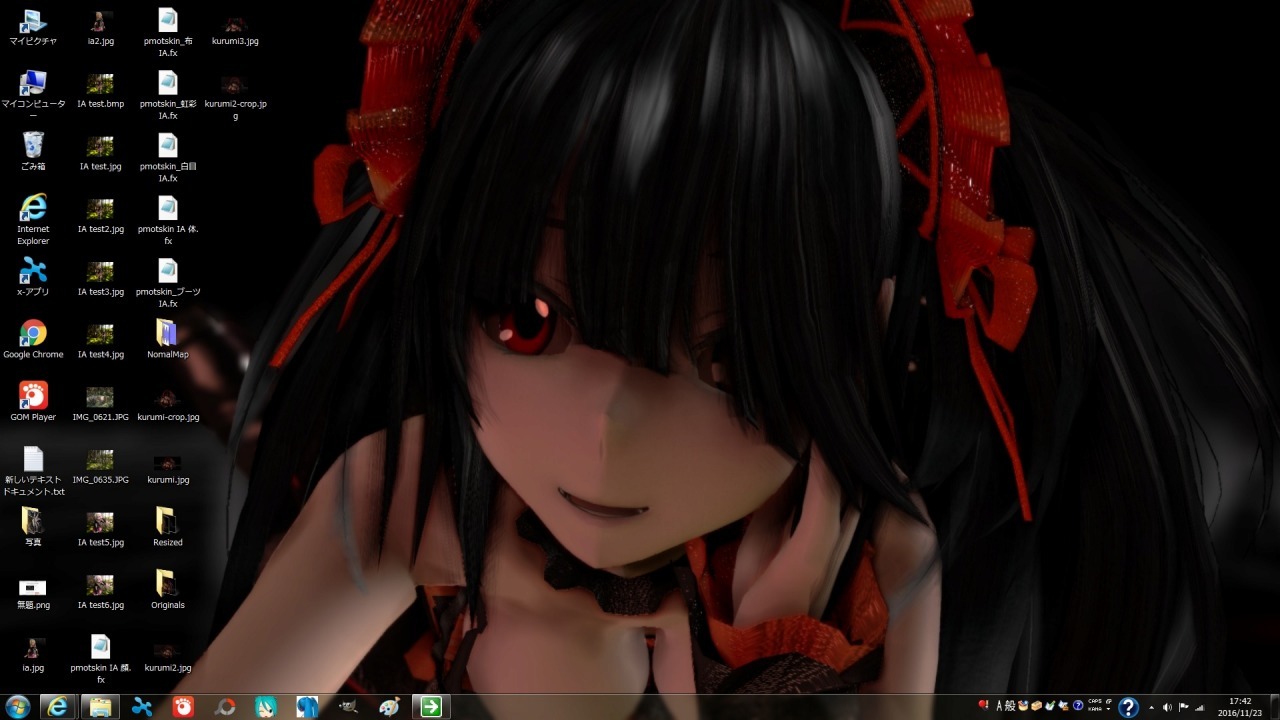
Task: Show hidden tray icons arrow
Action: [1151, 707]
